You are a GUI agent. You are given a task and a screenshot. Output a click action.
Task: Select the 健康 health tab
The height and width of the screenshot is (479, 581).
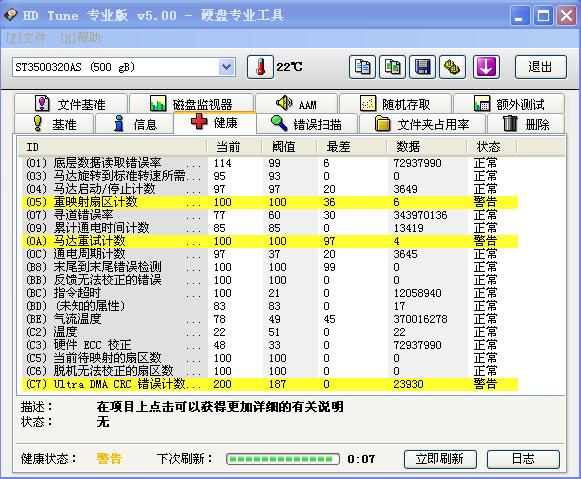click(x=215, y=122)
